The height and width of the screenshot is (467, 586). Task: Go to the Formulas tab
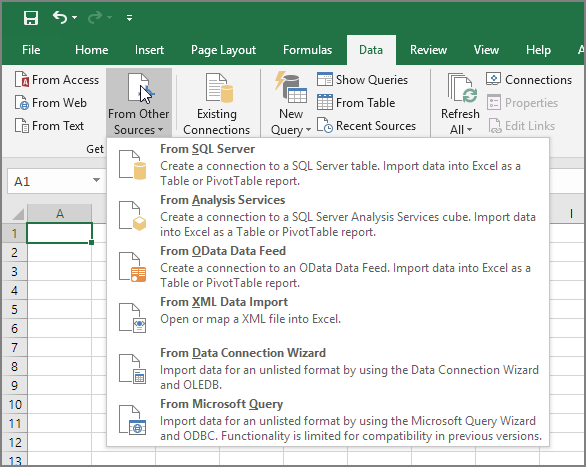pyautogui.click(x=307, y=50)
